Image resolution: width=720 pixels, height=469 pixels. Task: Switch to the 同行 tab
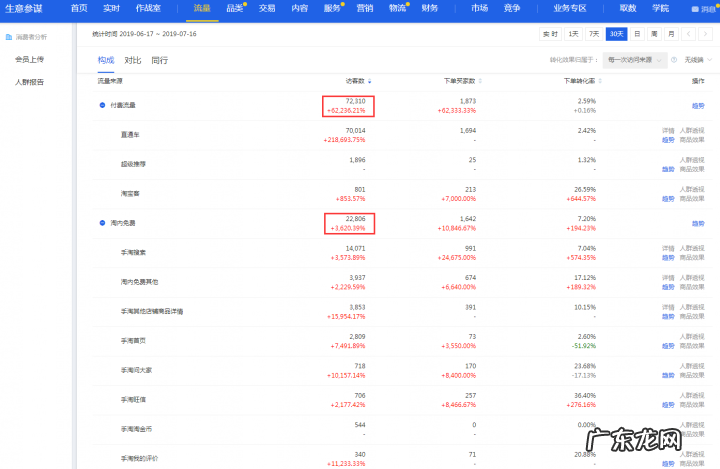tap(160, 60)
